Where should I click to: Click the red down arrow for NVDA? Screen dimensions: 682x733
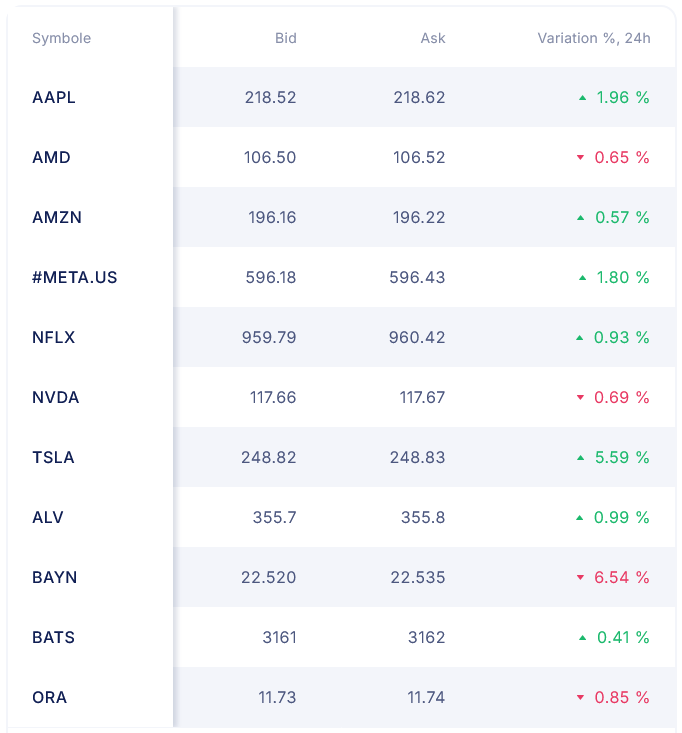(x=580, y=398)
